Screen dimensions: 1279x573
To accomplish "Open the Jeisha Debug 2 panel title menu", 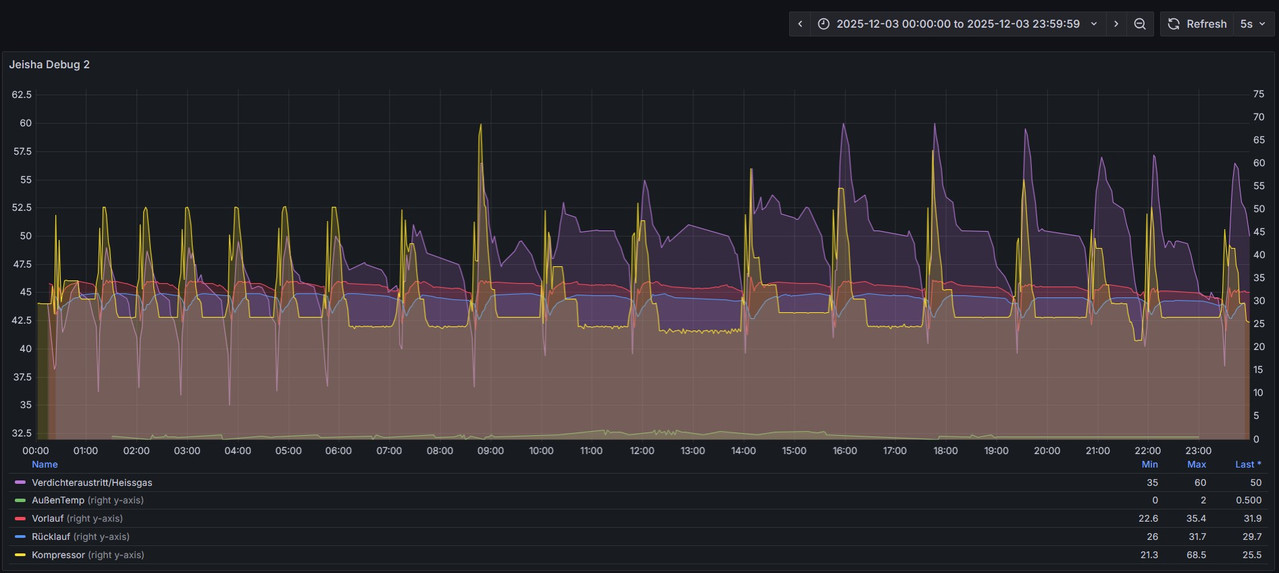I will pyautogui.click(x=49, y=64).
